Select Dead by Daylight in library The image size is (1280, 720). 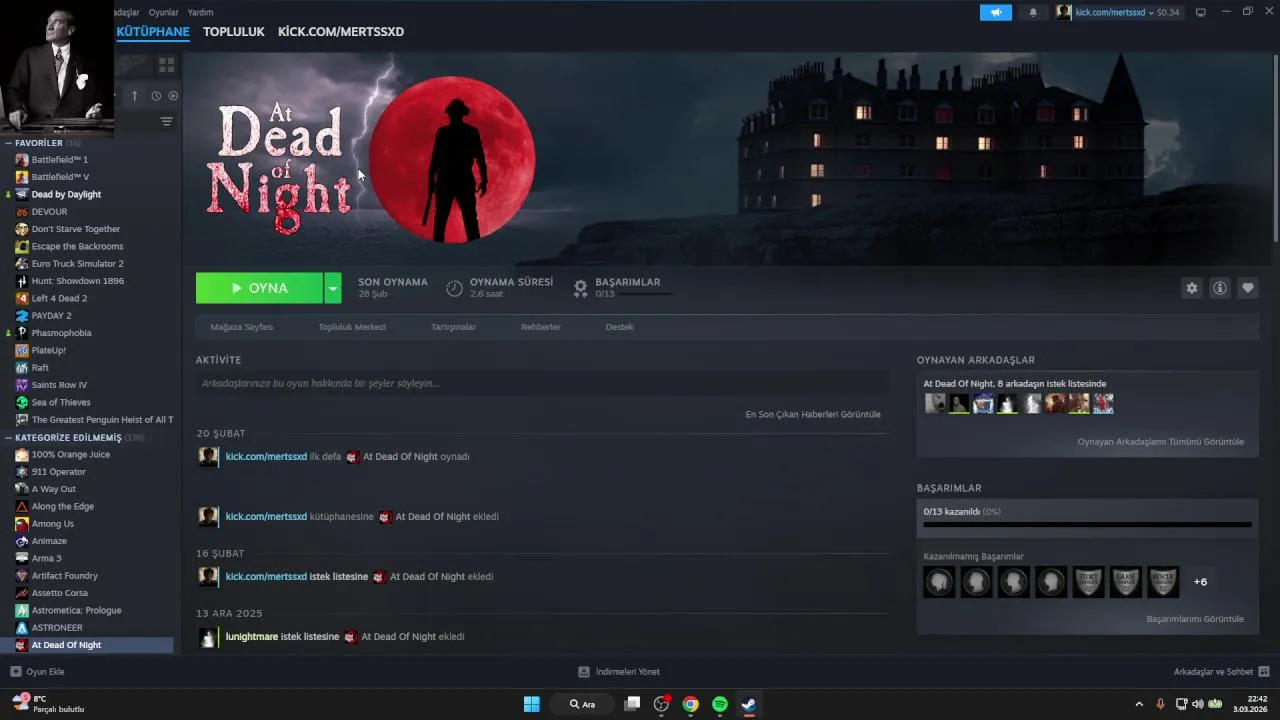pyautogui.click(x=66, y=195)
